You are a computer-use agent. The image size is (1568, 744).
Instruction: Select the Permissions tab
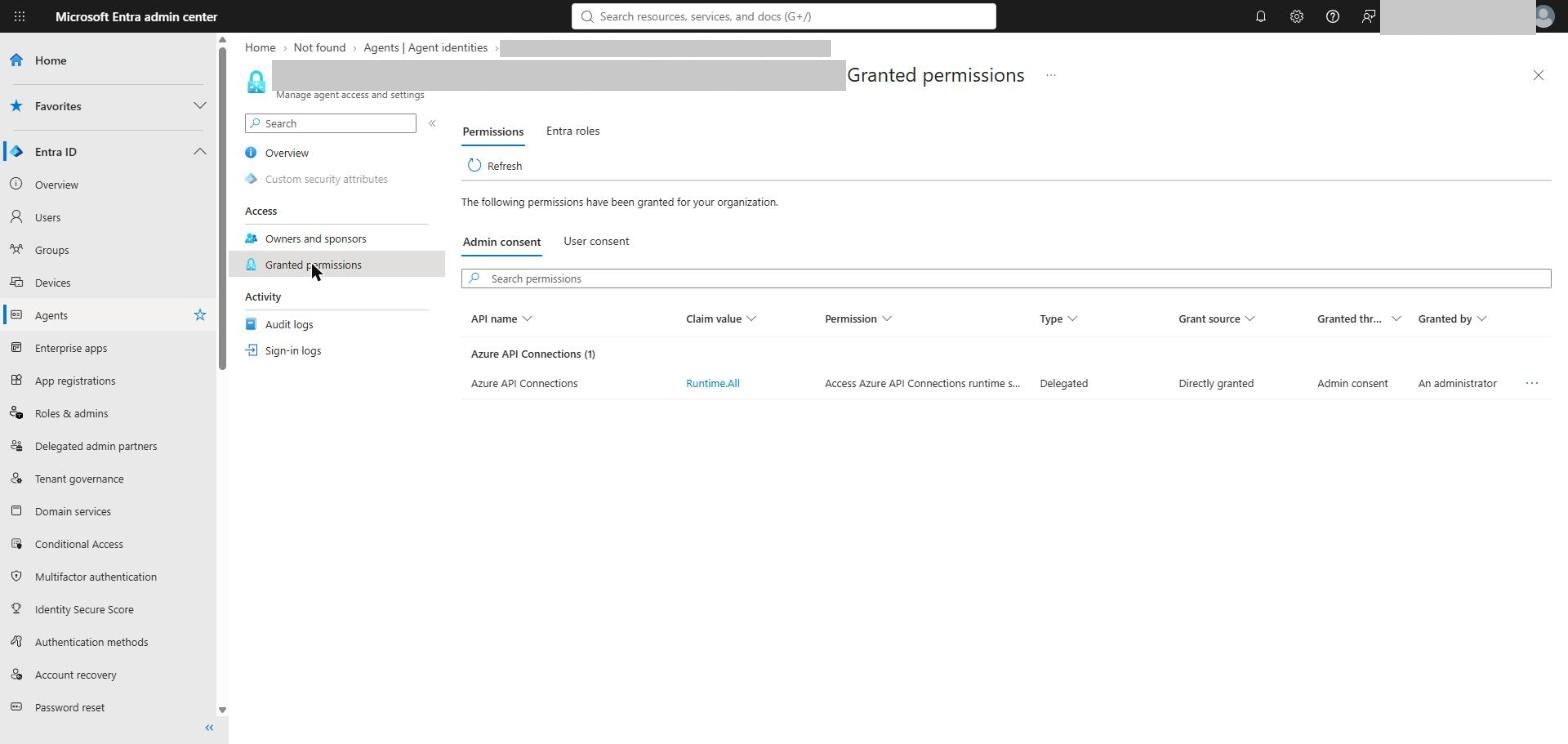493,132
